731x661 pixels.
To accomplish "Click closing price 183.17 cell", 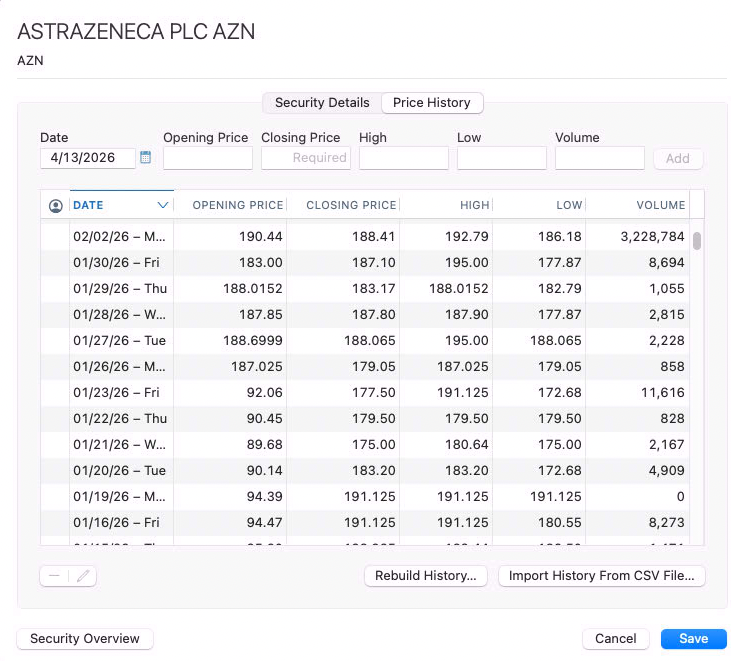I will [373, 289].
